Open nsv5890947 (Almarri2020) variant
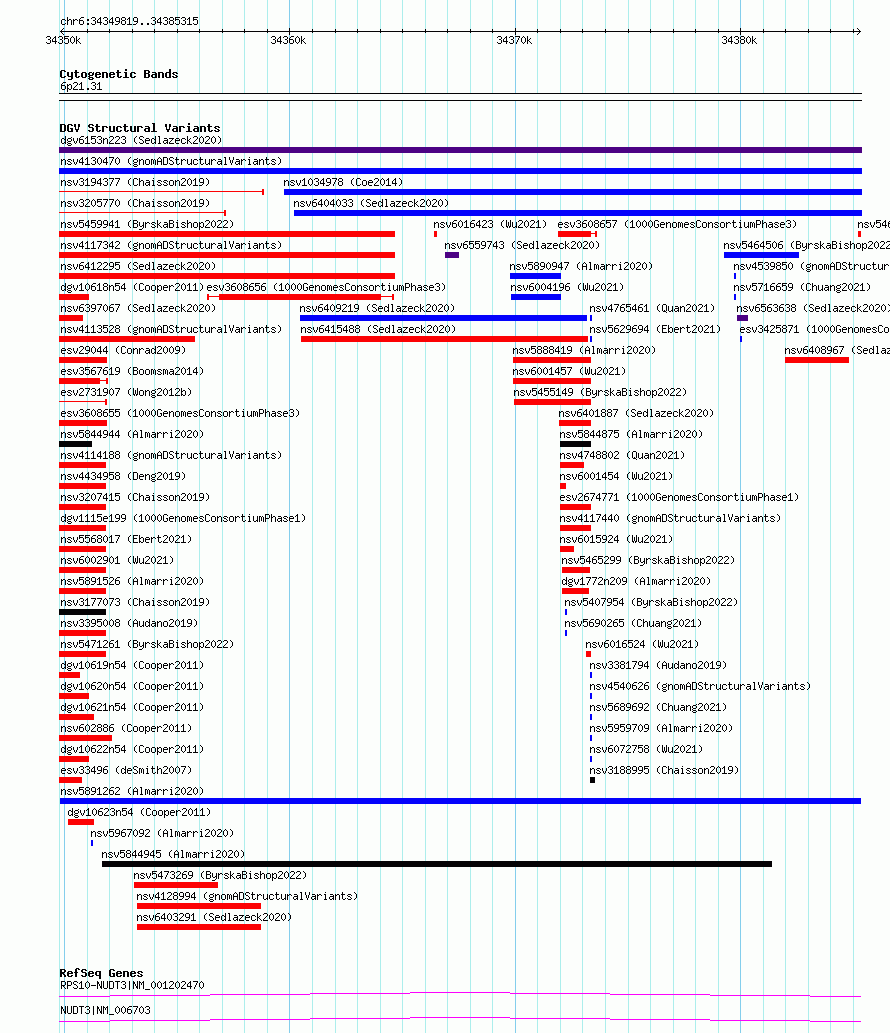Viewport: 890px width, 1033px height. (581, 267)
